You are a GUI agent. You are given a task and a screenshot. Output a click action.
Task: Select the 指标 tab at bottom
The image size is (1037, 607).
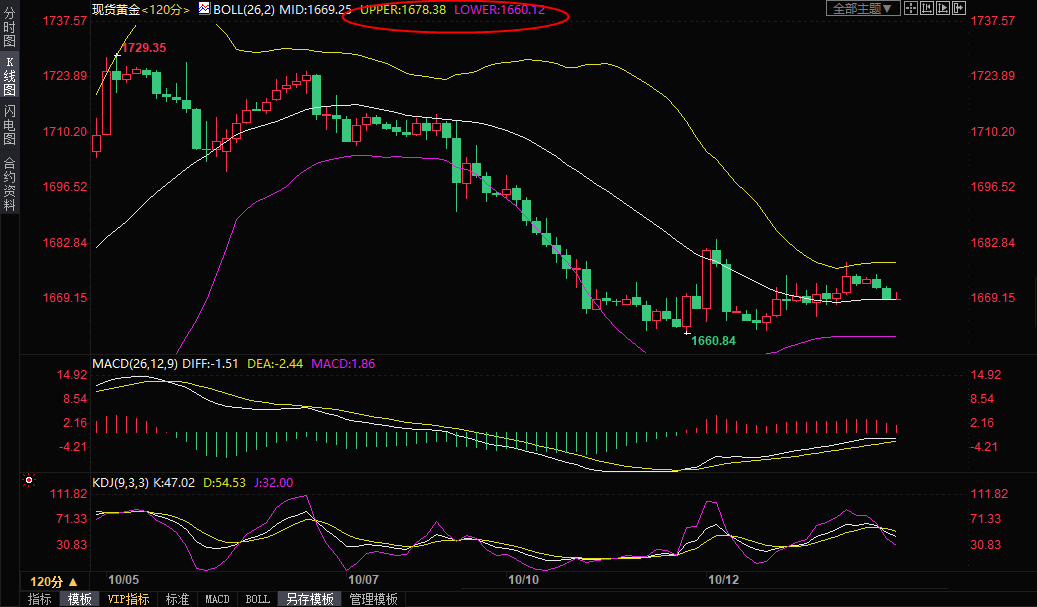click(x=40, y=599)
